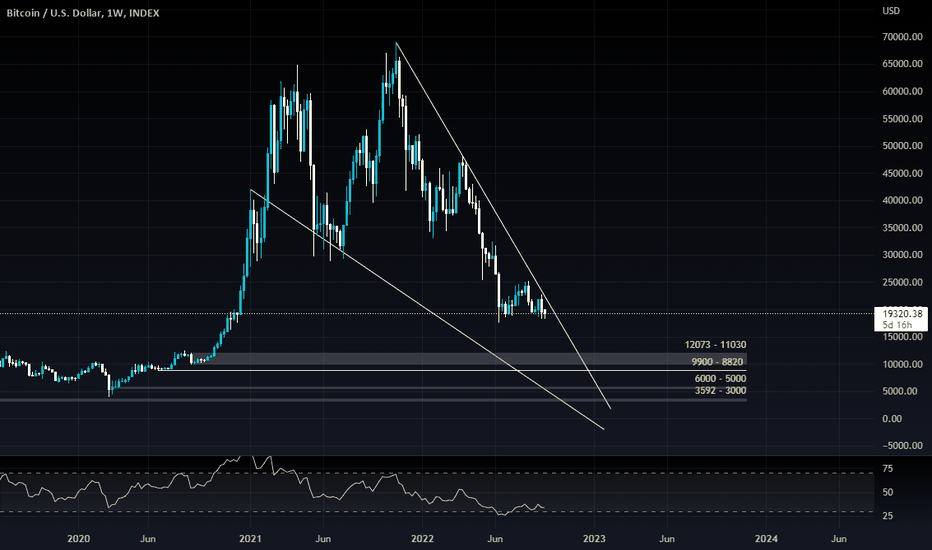932x550 pixels.
Task: Select the 6000 - 5000 zone label
Action: coord(720,379)
